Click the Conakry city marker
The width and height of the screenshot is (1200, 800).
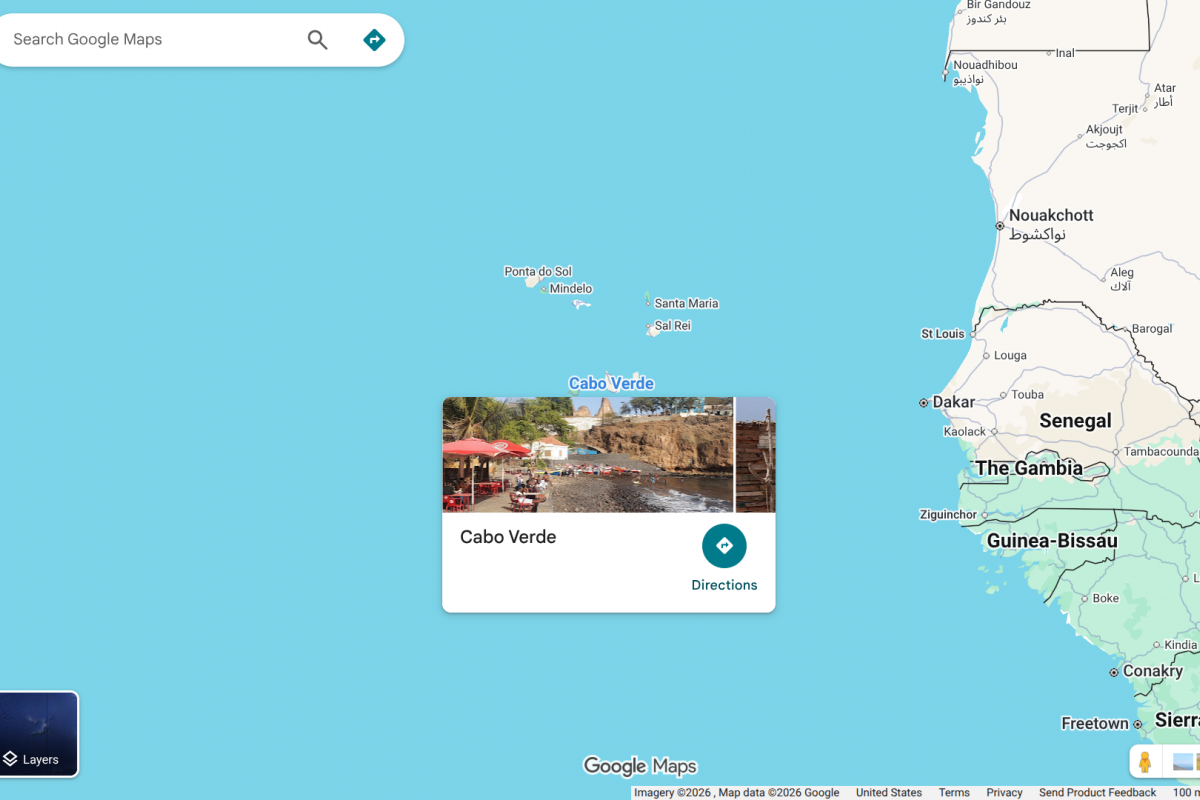tap(1114, 672)
